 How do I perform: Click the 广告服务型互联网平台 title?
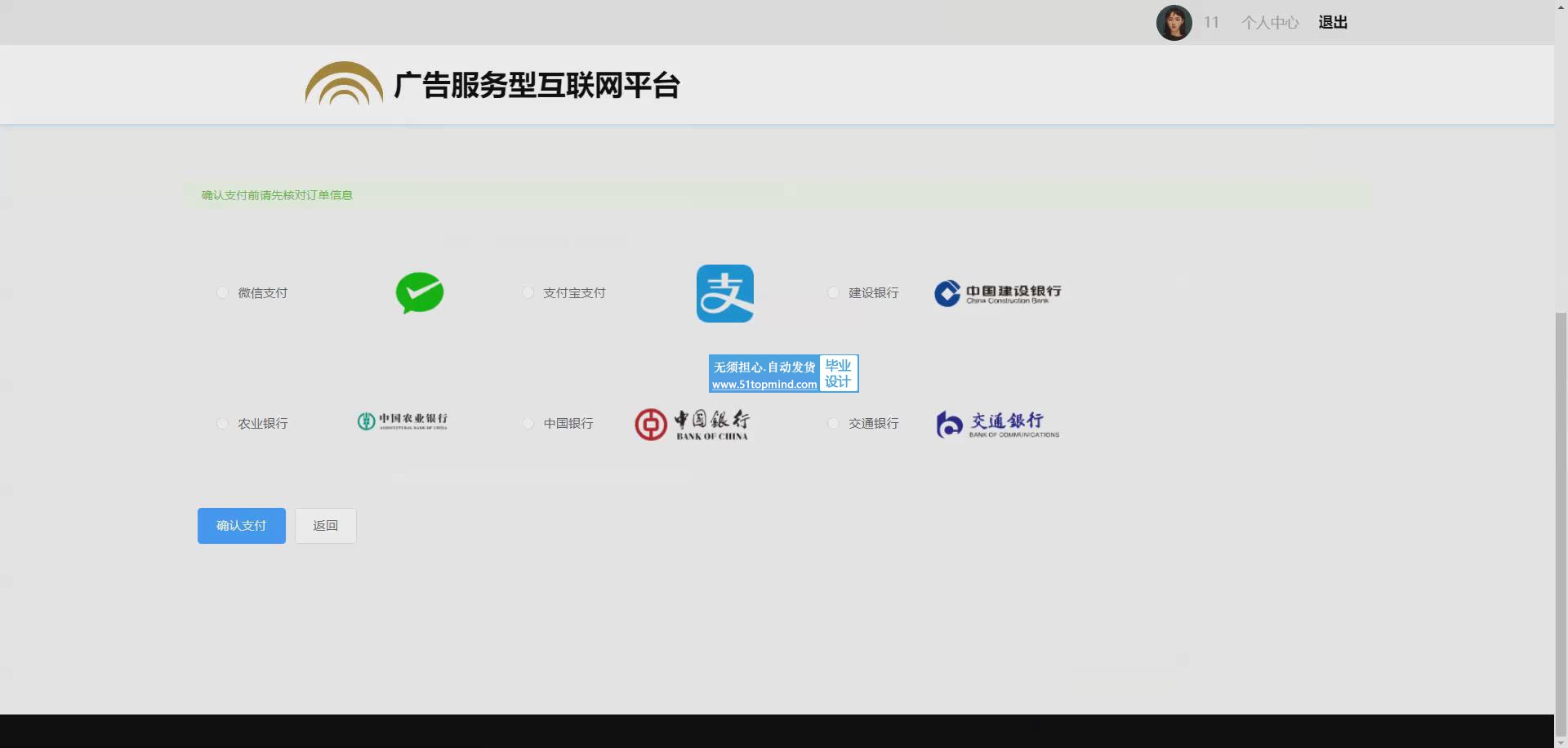tap(537, 85)
